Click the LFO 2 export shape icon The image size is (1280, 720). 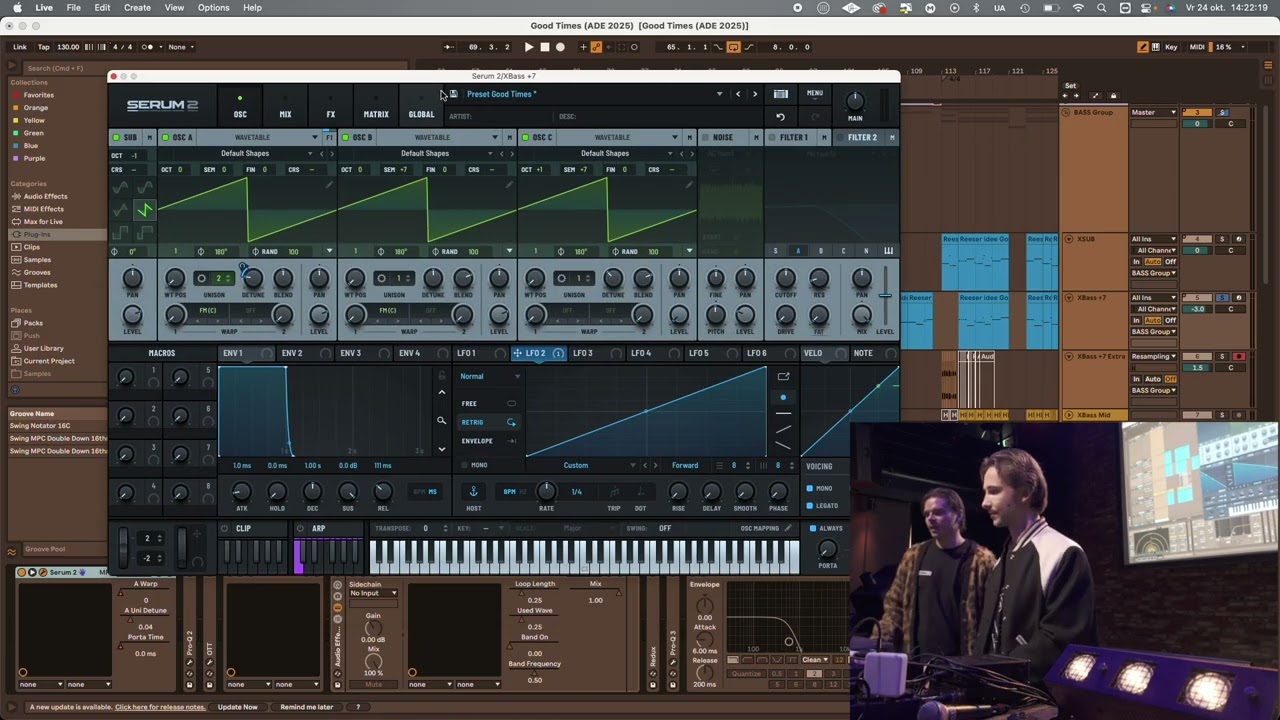[x=783, y=377]
